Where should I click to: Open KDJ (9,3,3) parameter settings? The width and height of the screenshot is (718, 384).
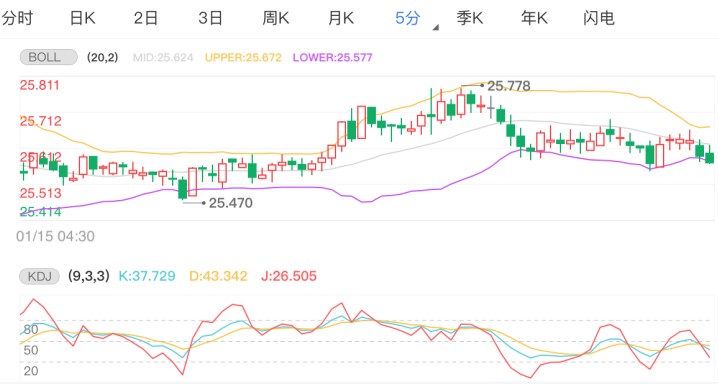coord(89,276)
